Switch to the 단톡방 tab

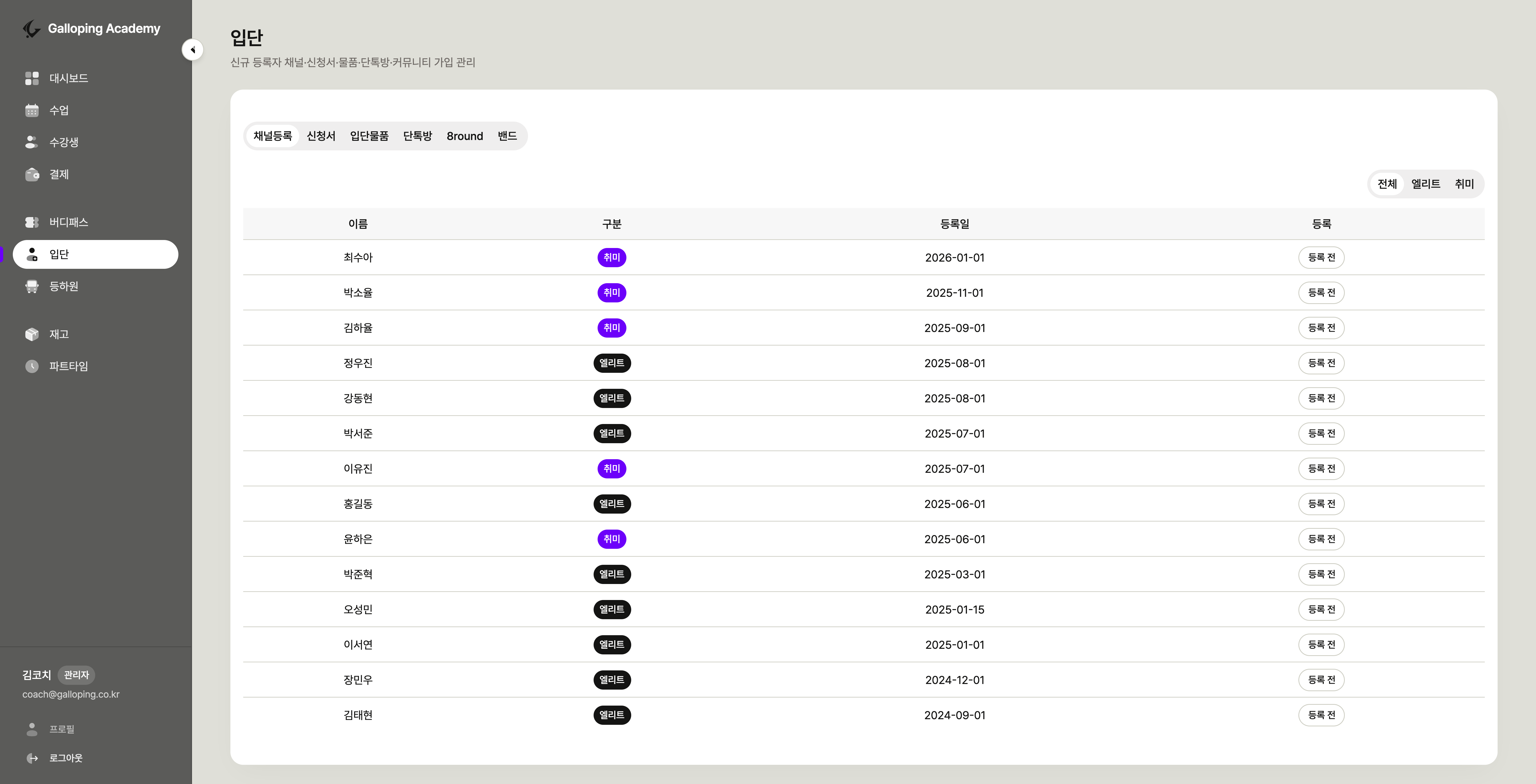(x=417, y=136)
